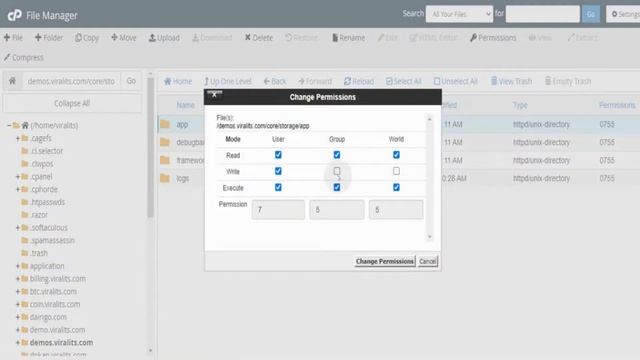This screenshot has height=360, width=640.
Task: Click Empty Trash
Action: coord(568,81)
